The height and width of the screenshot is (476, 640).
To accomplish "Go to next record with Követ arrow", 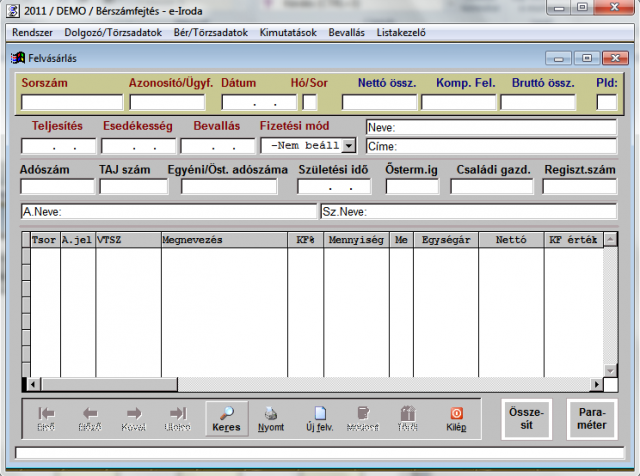I will point(134,413).
